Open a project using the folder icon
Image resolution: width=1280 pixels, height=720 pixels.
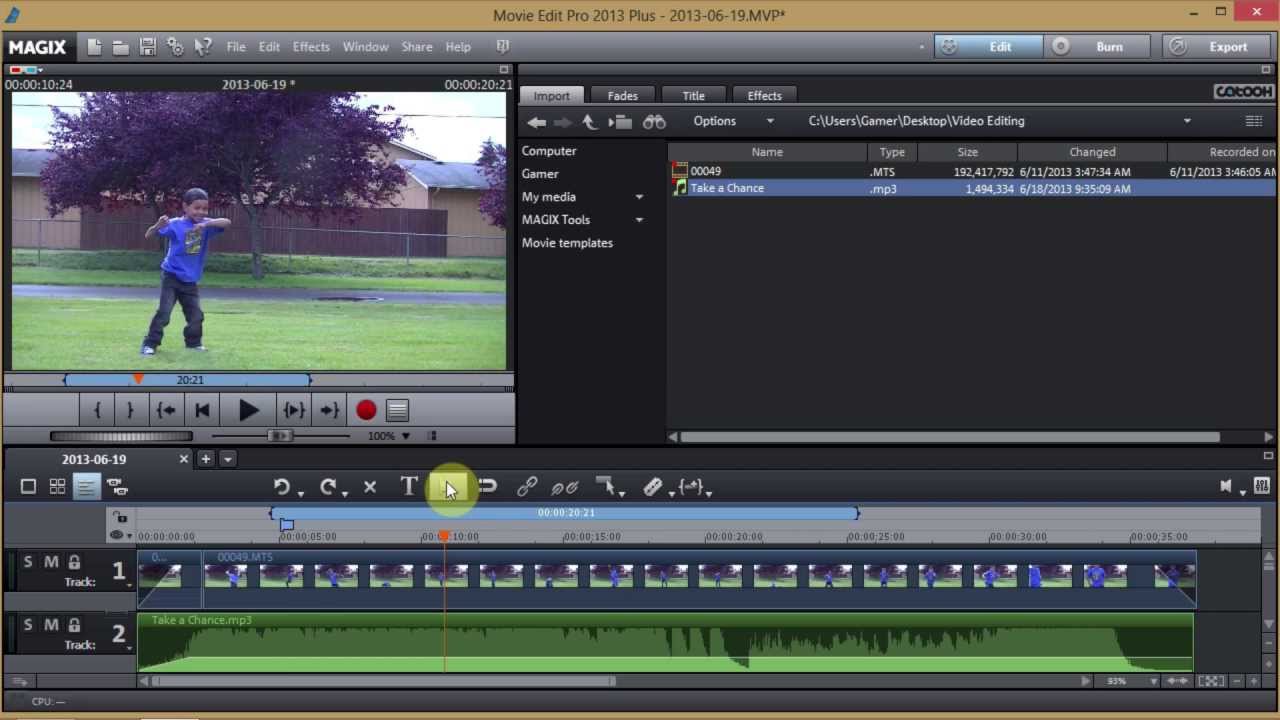pos(120,47)
